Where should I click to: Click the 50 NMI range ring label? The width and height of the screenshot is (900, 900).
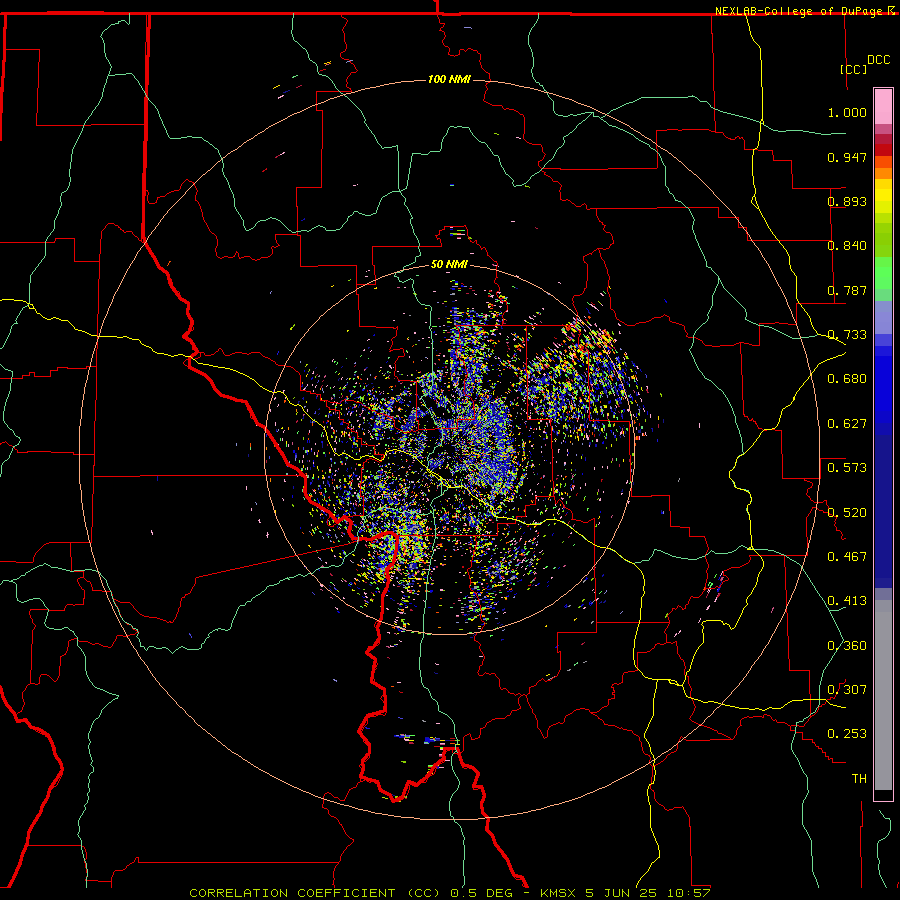tap(449, 265)
